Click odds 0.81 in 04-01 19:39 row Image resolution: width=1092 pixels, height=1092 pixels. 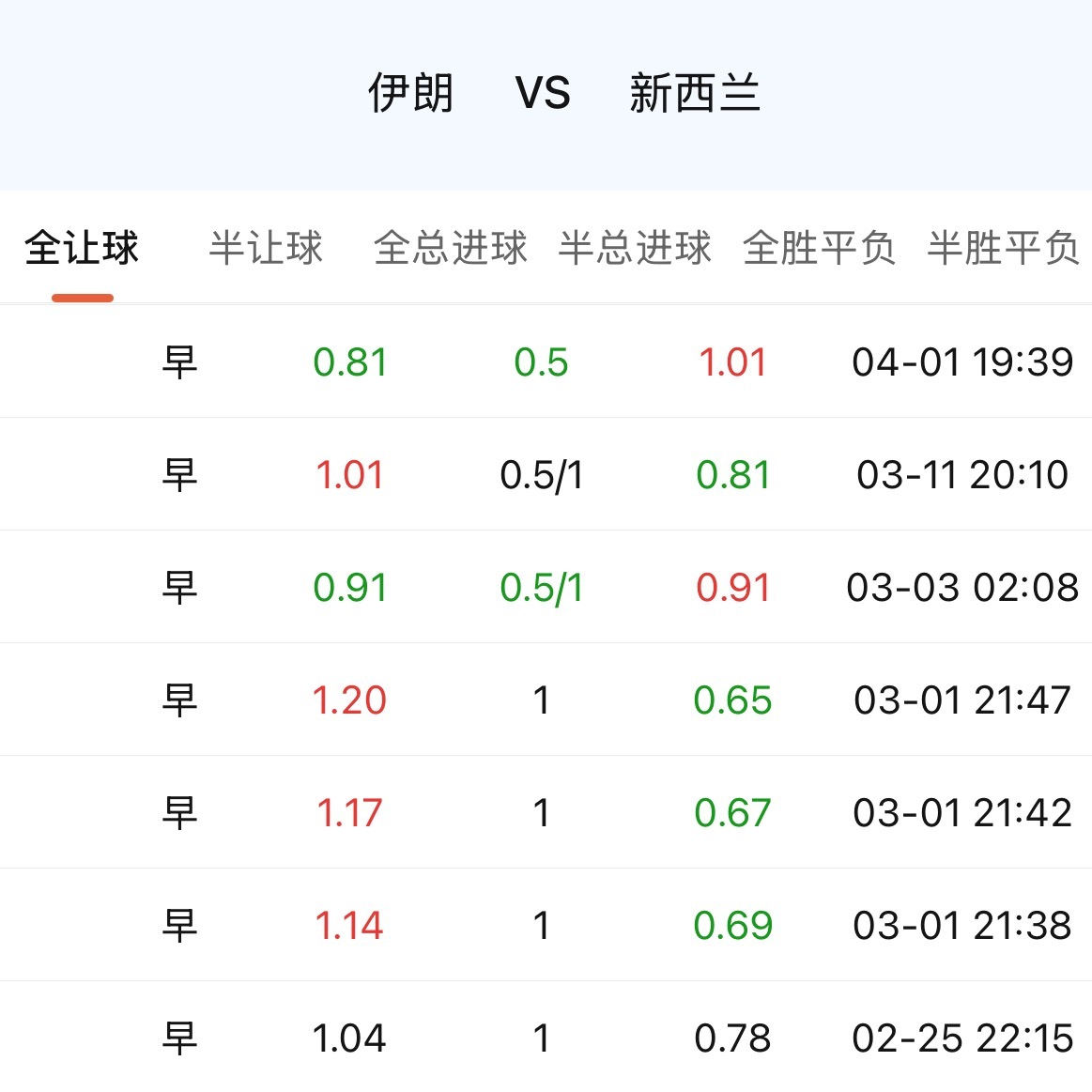349,362
